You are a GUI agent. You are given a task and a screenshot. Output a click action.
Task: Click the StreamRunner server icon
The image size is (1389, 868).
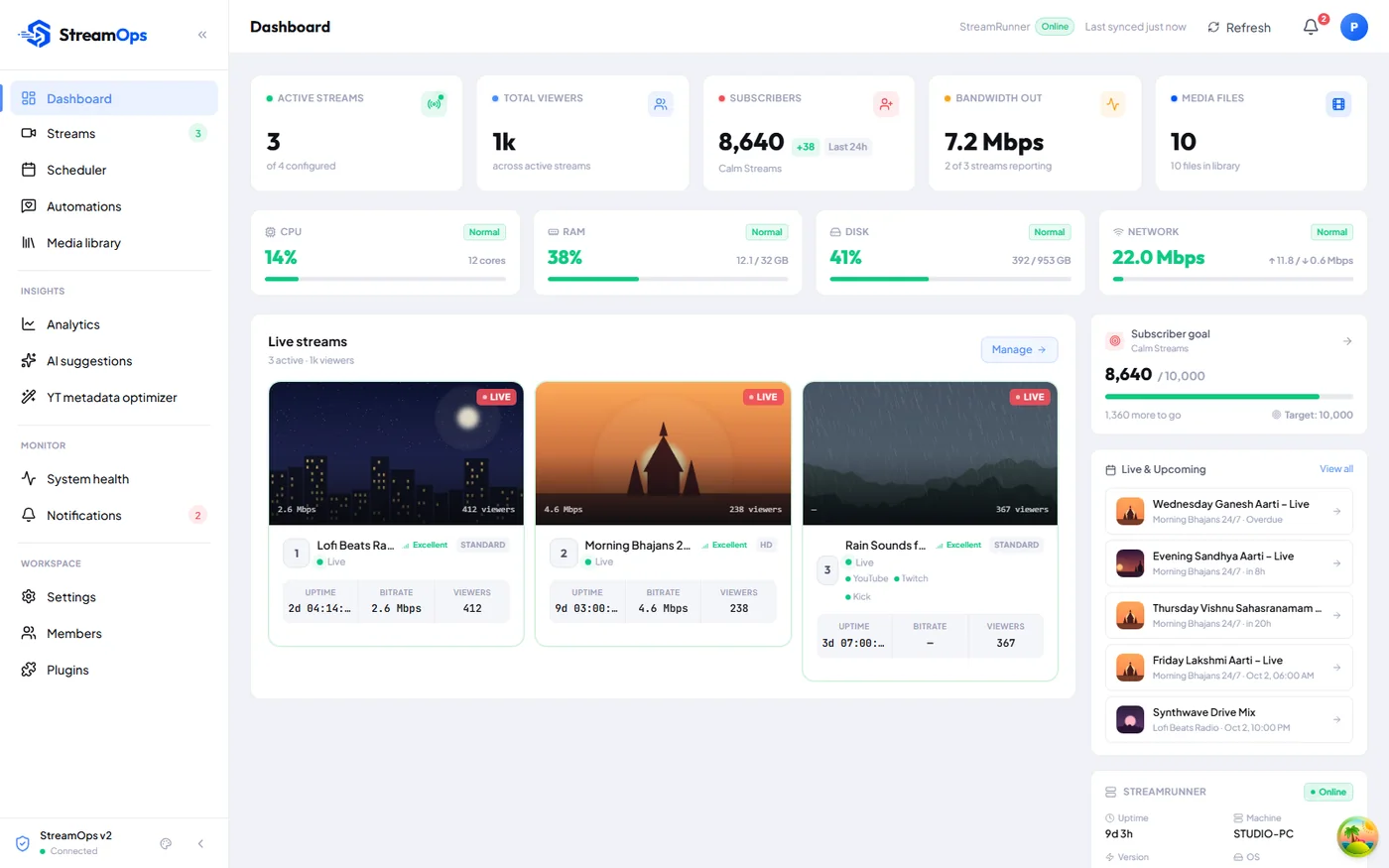1111,792
